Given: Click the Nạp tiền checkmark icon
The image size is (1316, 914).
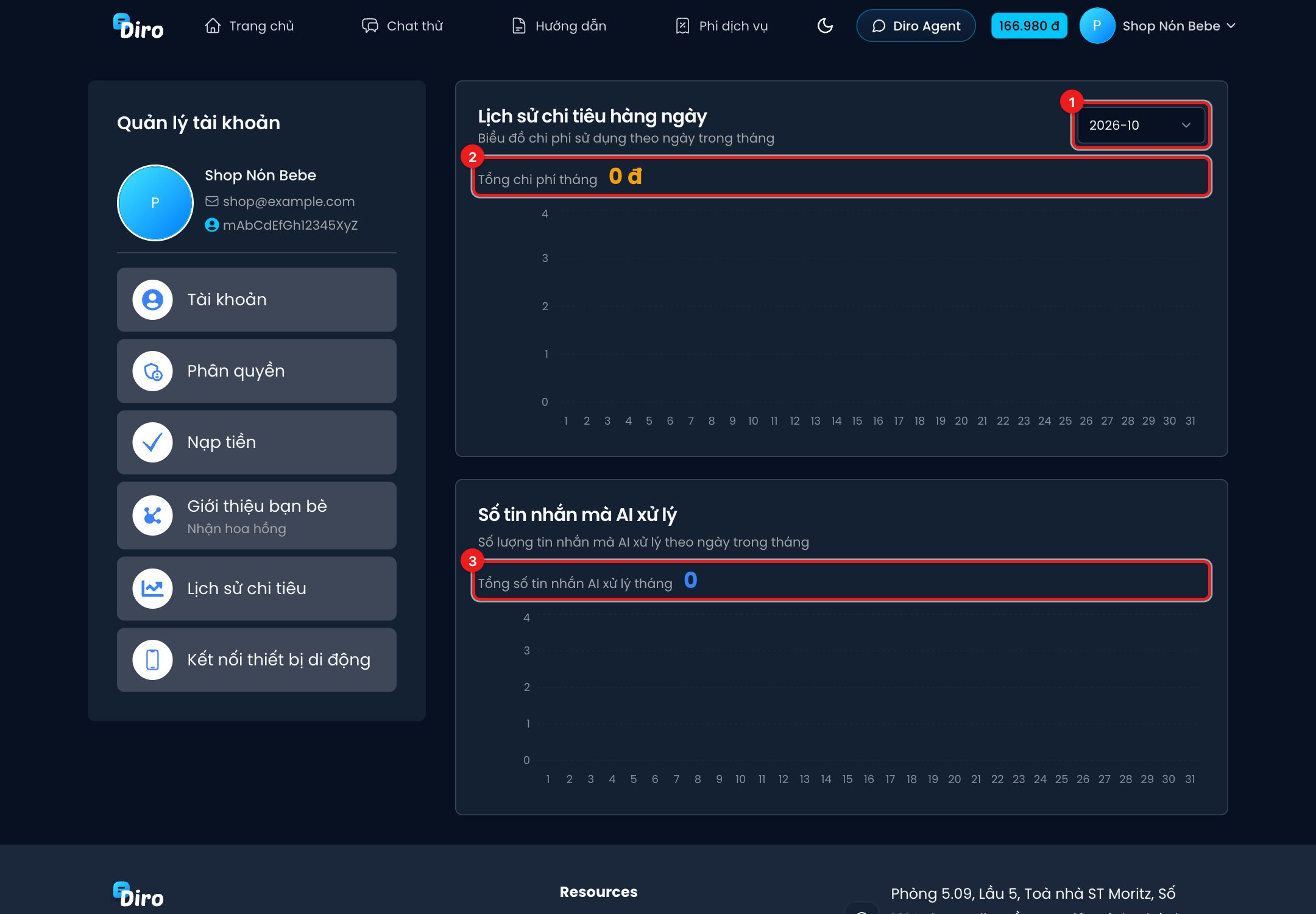Looking at the screenshot, I should click(x=152, y=442).
